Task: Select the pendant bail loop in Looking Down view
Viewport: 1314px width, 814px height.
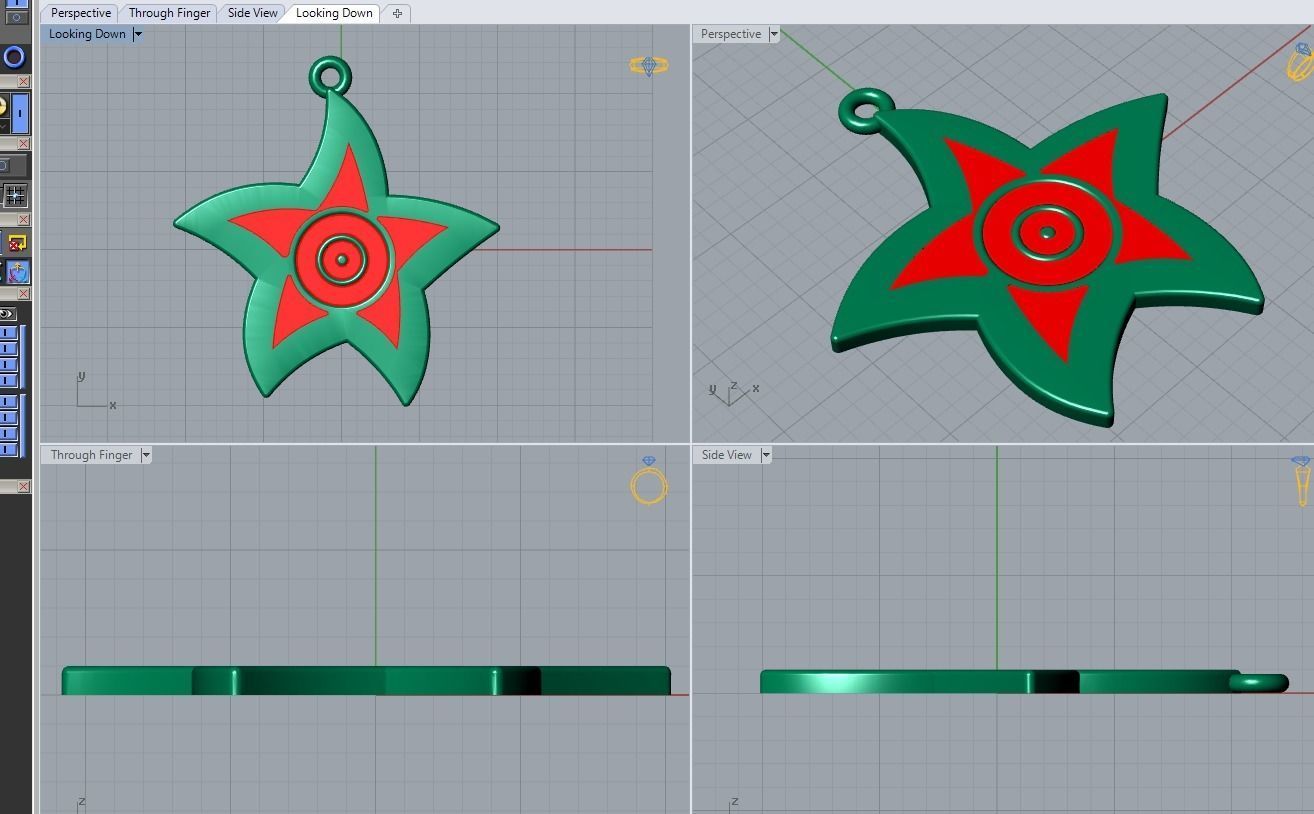Action: 331,76
